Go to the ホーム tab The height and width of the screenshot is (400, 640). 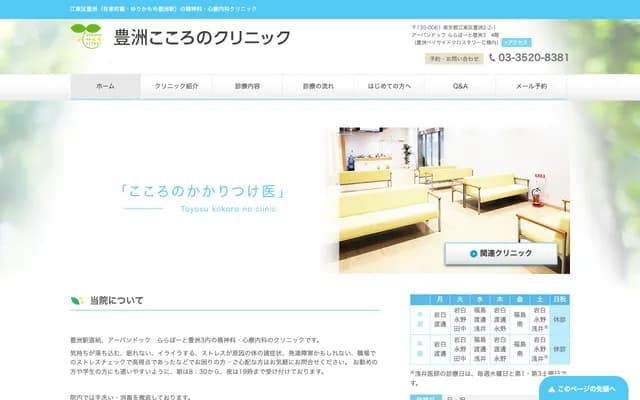point(105,87)
